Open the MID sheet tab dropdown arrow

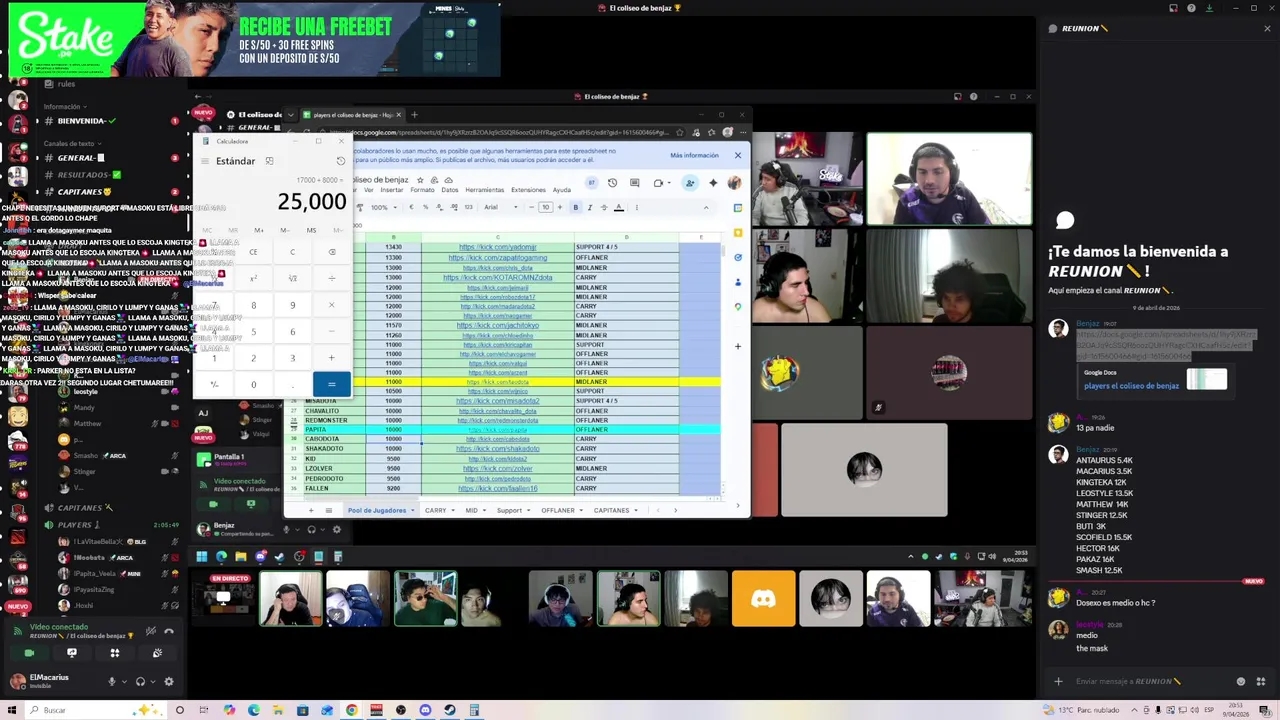tap(484, 511)
